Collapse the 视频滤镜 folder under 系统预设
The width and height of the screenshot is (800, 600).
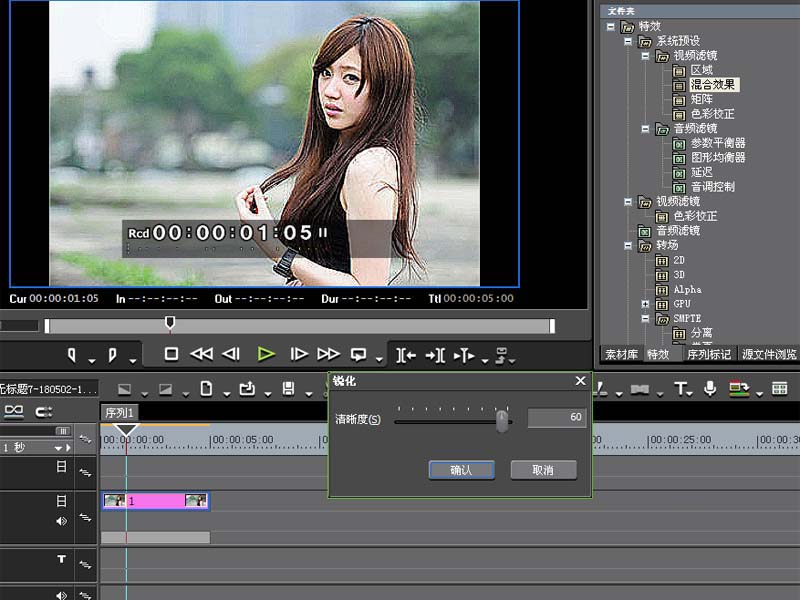(x=645, y=56)
